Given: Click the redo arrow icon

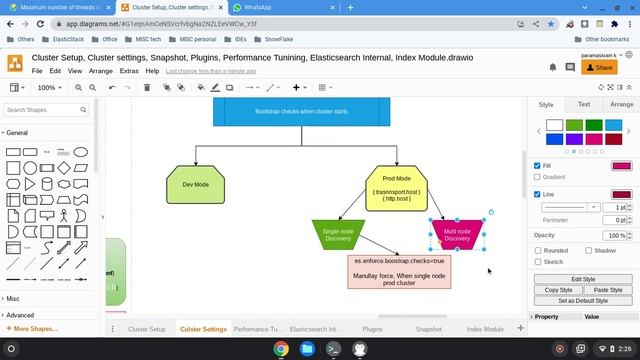Looking at the screenshot, I should 127,87.
